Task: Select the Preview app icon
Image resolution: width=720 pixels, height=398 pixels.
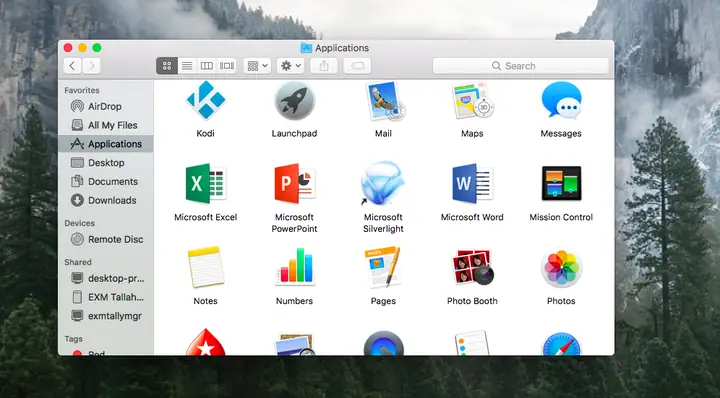Action: (294, 344)
